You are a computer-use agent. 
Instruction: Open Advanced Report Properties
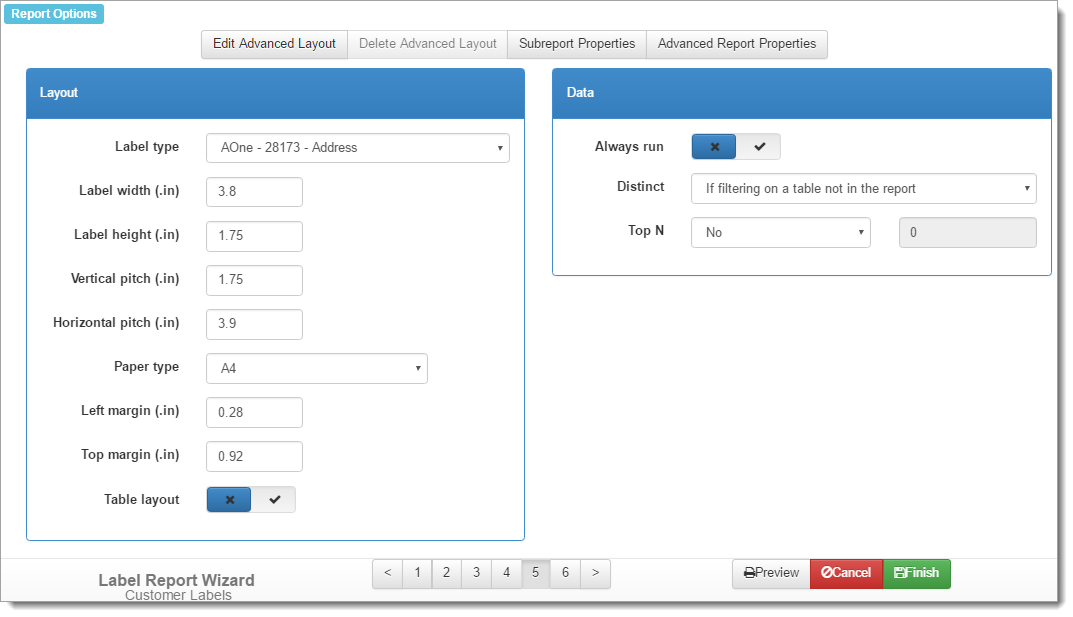coord(736,44)
